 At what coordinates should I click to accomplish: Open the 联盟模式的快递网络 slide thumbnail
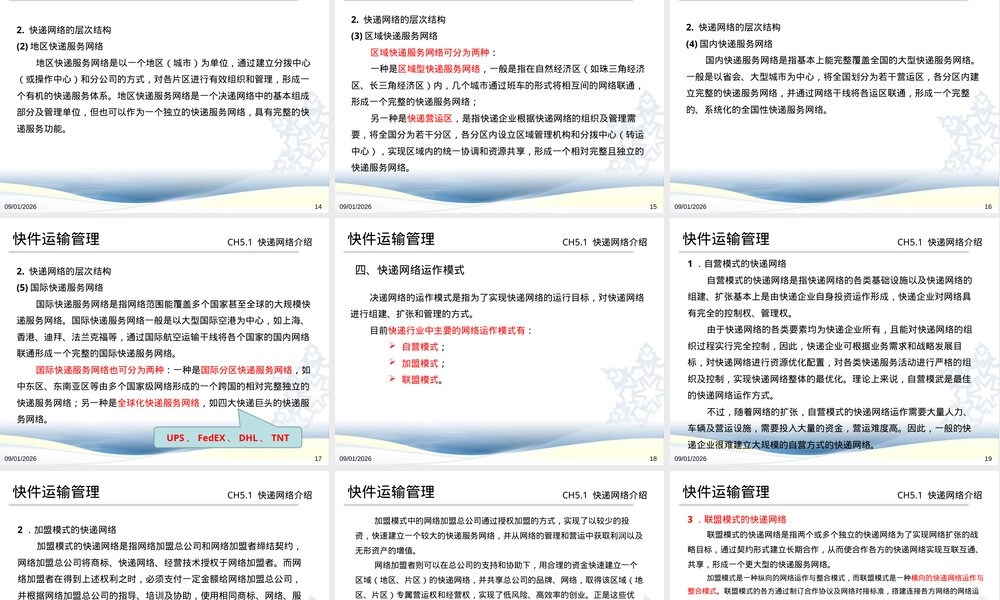click(834, 536)
